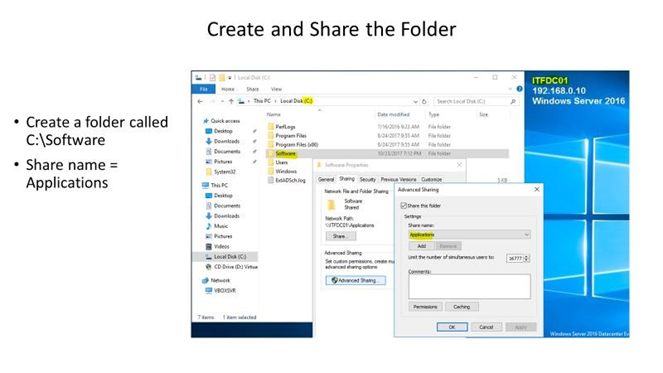Select CD Drive (D:) in sidebar

click(236, 267)
